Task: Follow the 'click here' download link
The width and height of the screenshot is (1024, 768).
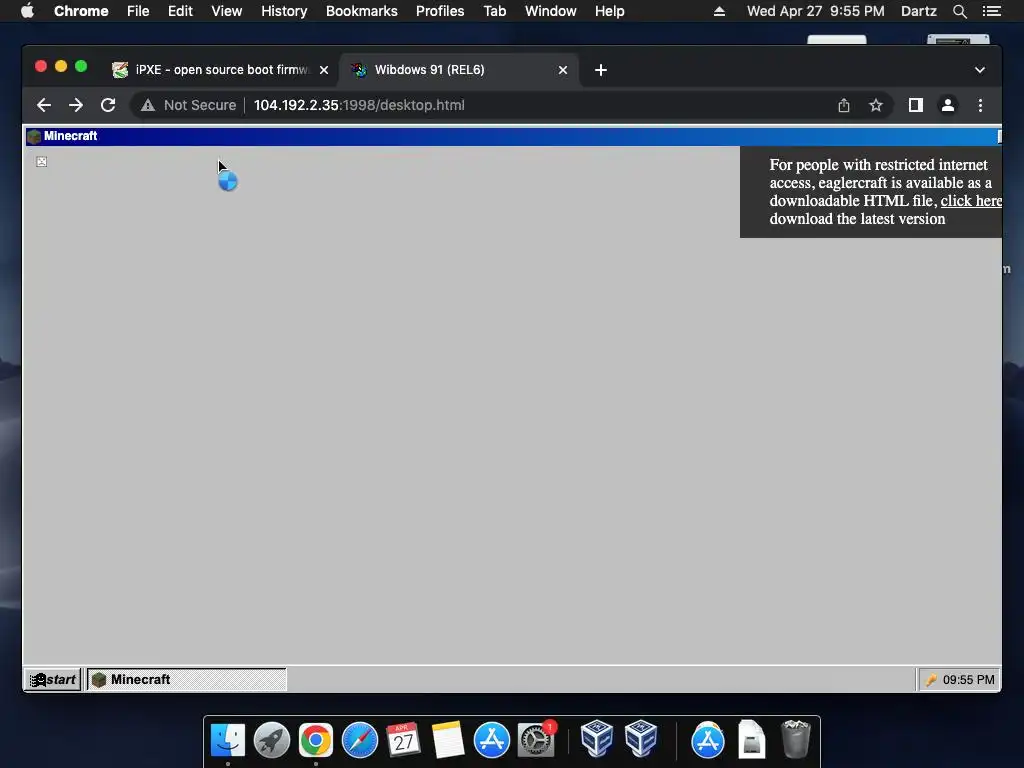Action: (x=970, y=200)
